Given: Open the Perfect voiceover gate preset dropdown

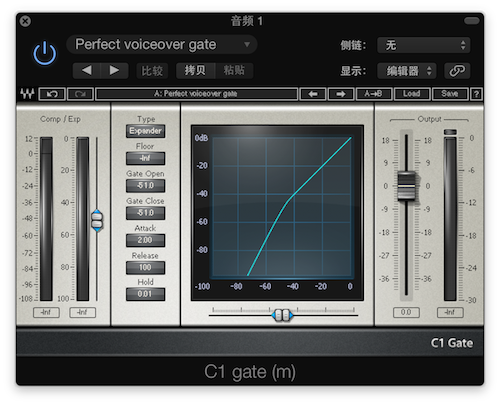Looking at the screenshot, I should (x=162, y=44).
